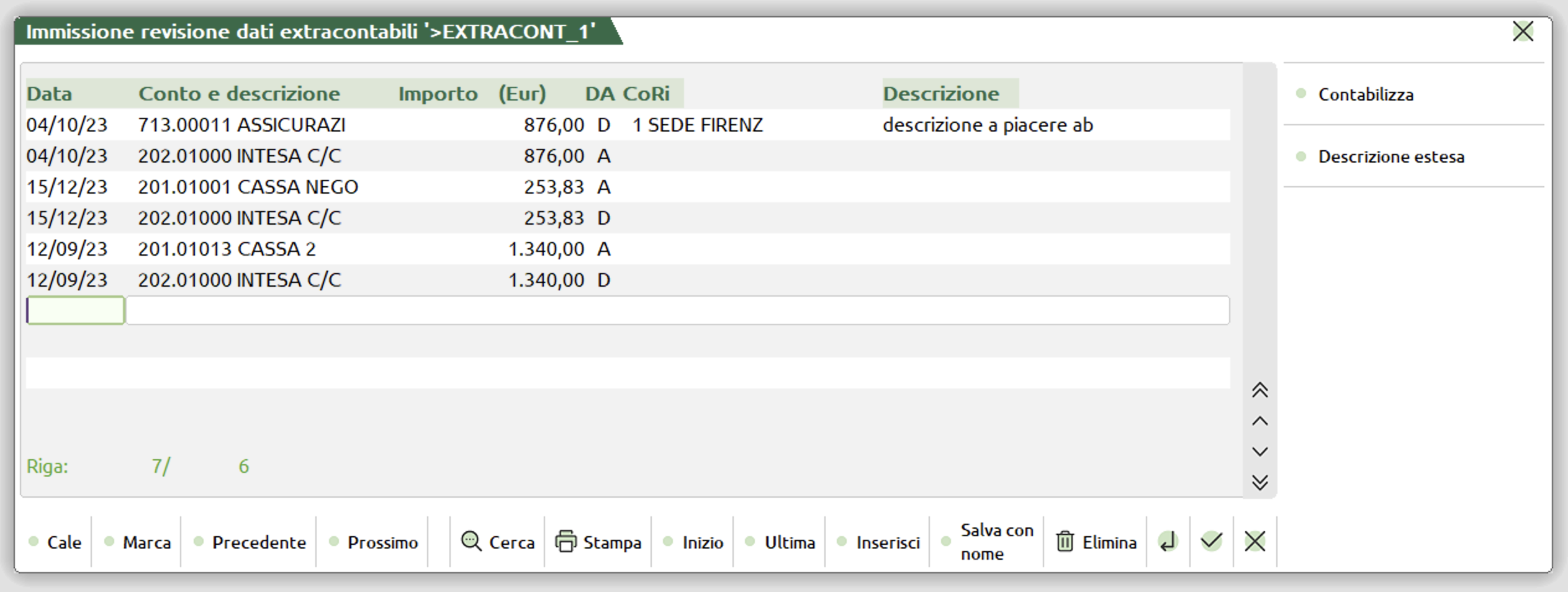Open Descrizione estesa from side panel
This screenshot has height=592, width=1568.
pos(1390,156)
